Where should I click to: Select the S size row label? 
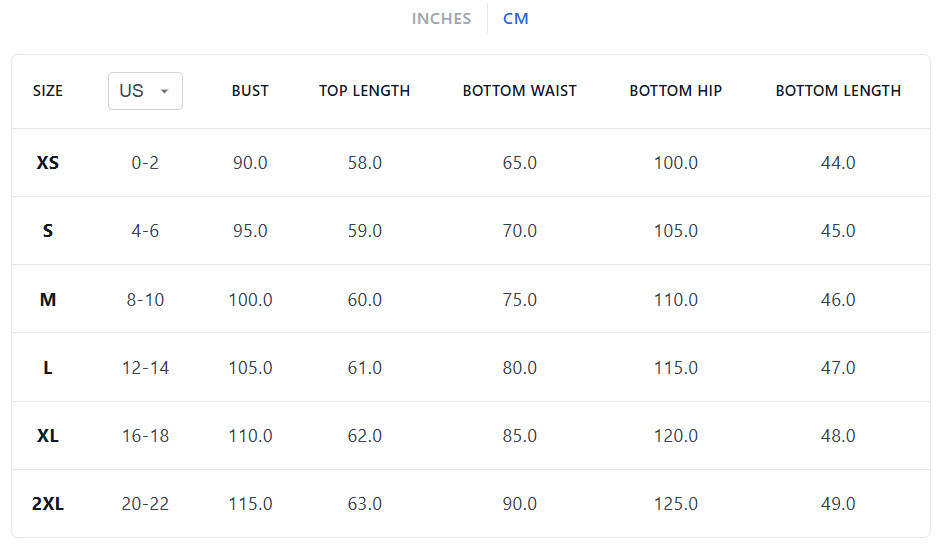(x=48, y=231)
